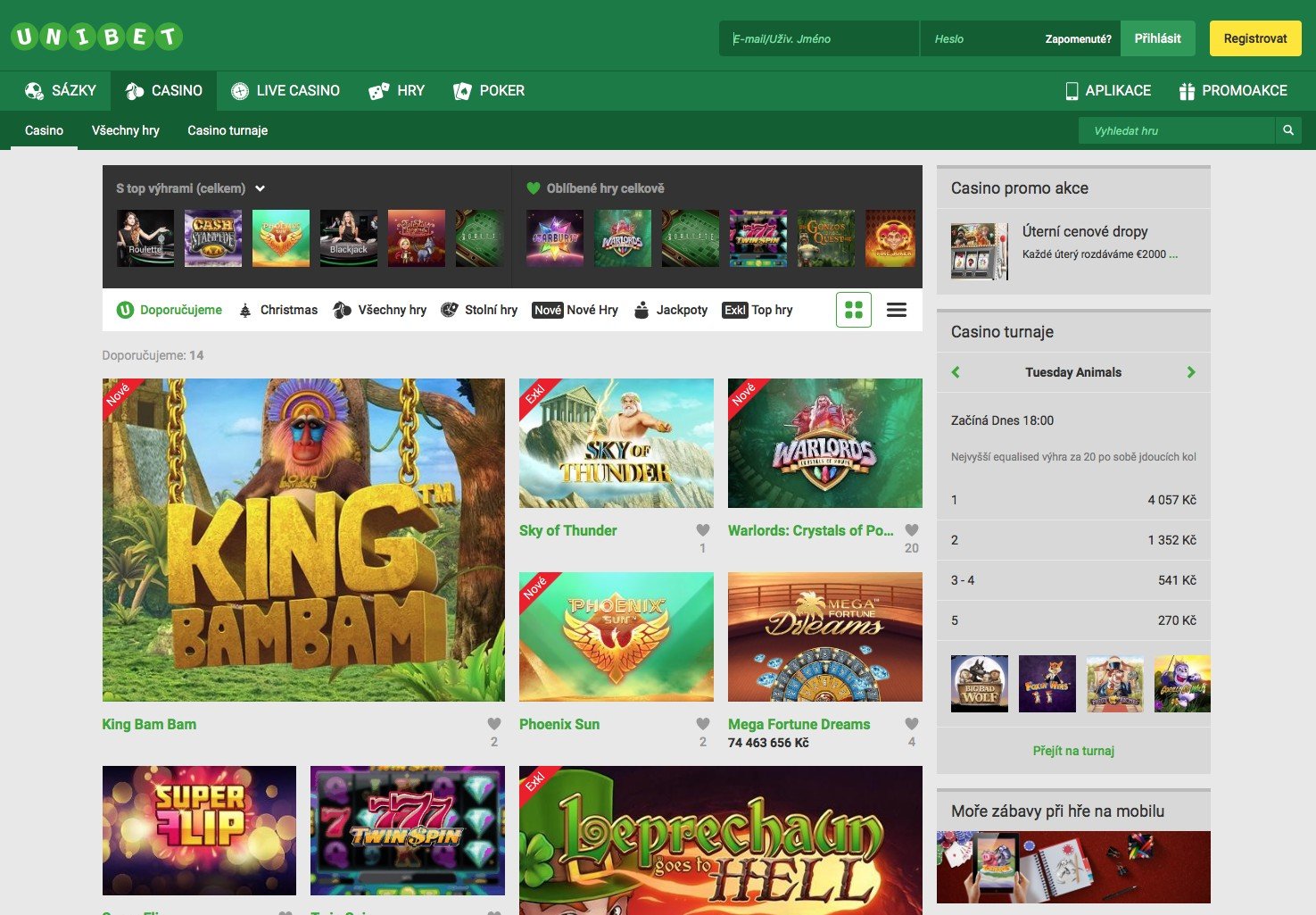Click the Zapomenuté? link
The height and width of the screenshot is (915, 1316).
[1078, 38]
